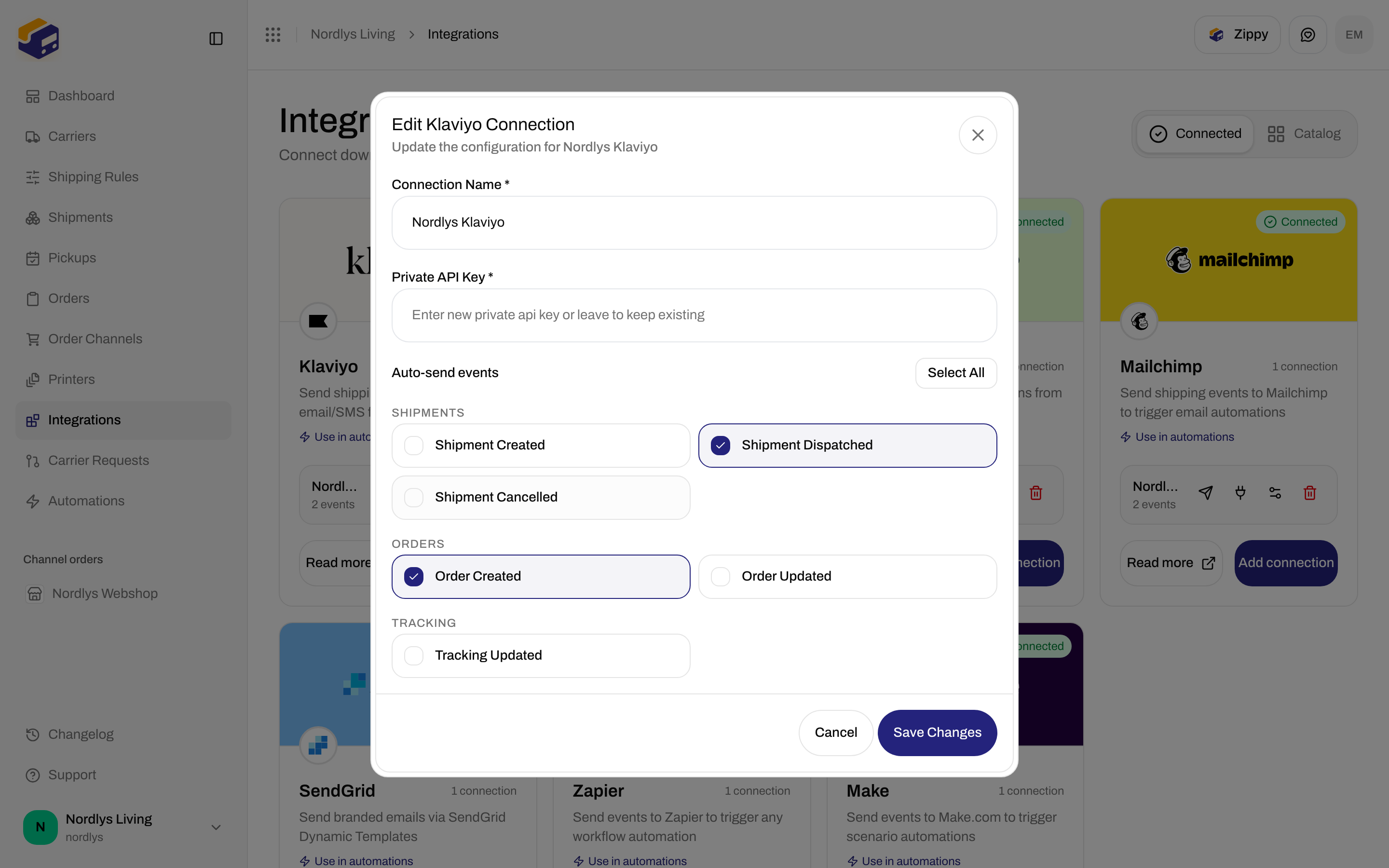Open the EM user avatar

tap(1354, 34)
